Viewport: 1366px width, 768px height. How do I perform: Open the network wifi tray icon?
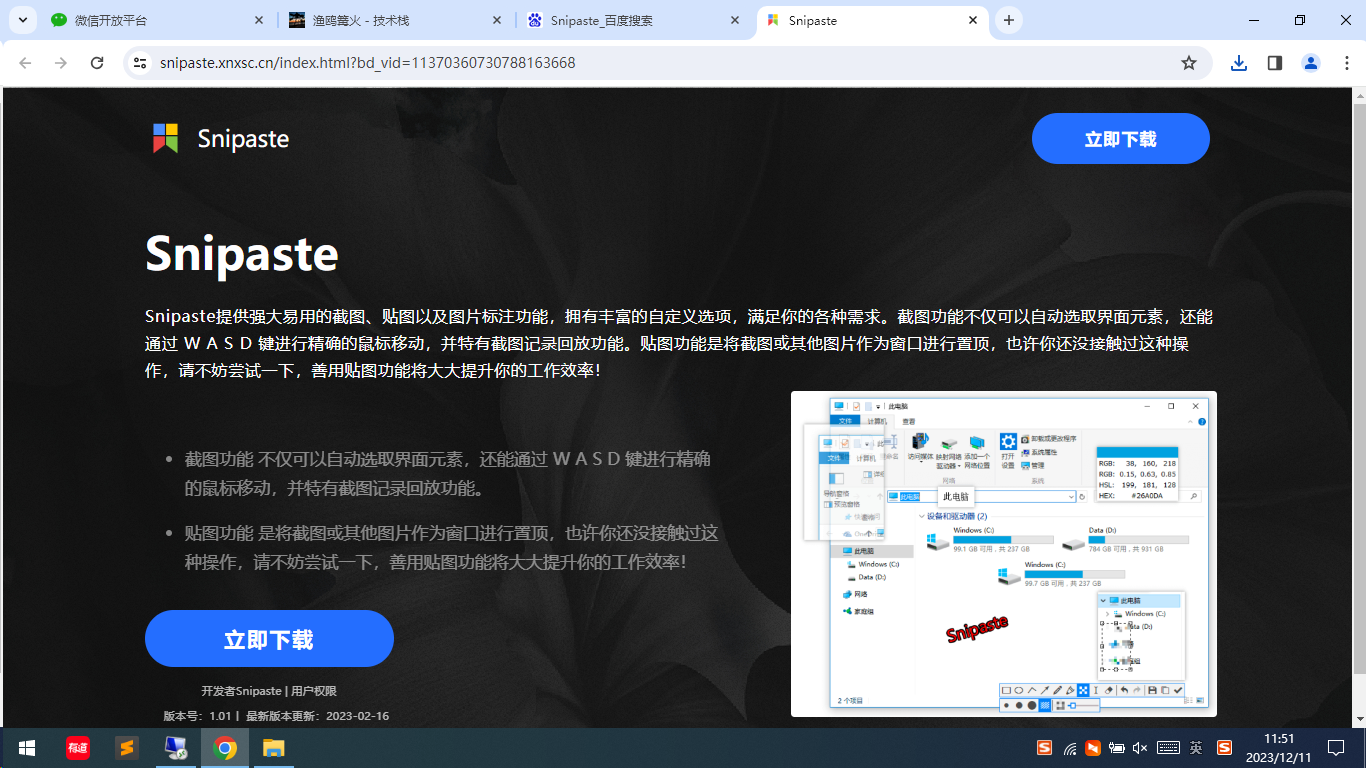pyautogui.click(x=1069, y=748)
